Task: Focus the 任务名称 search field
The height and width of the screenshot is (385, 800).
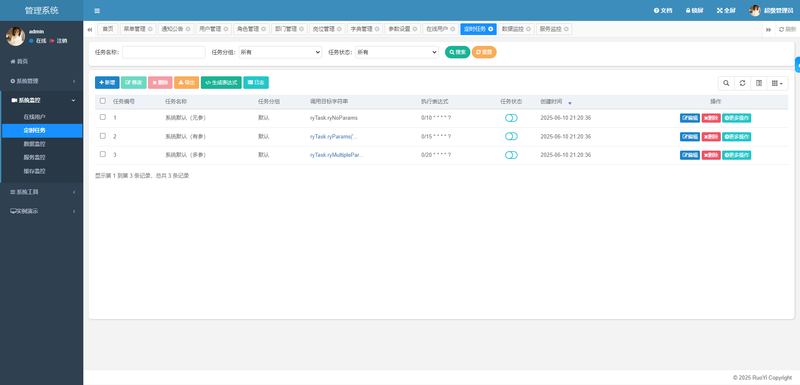Action: point(164,52)
